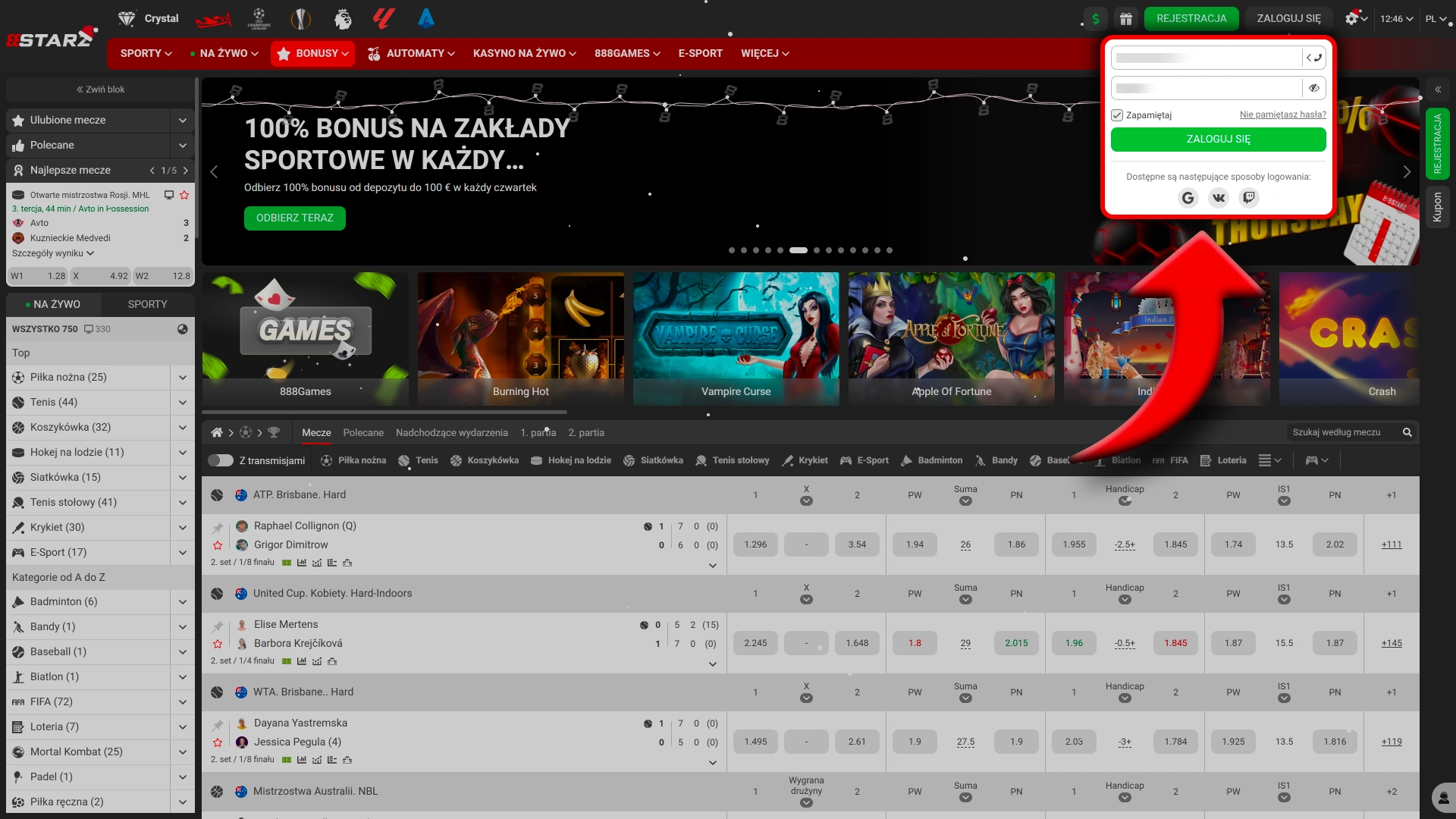Image resolution: width=1456 pixels, height=819 pixels.
Task: Log in via the Twitch icon
Action: pos(1249,198)
